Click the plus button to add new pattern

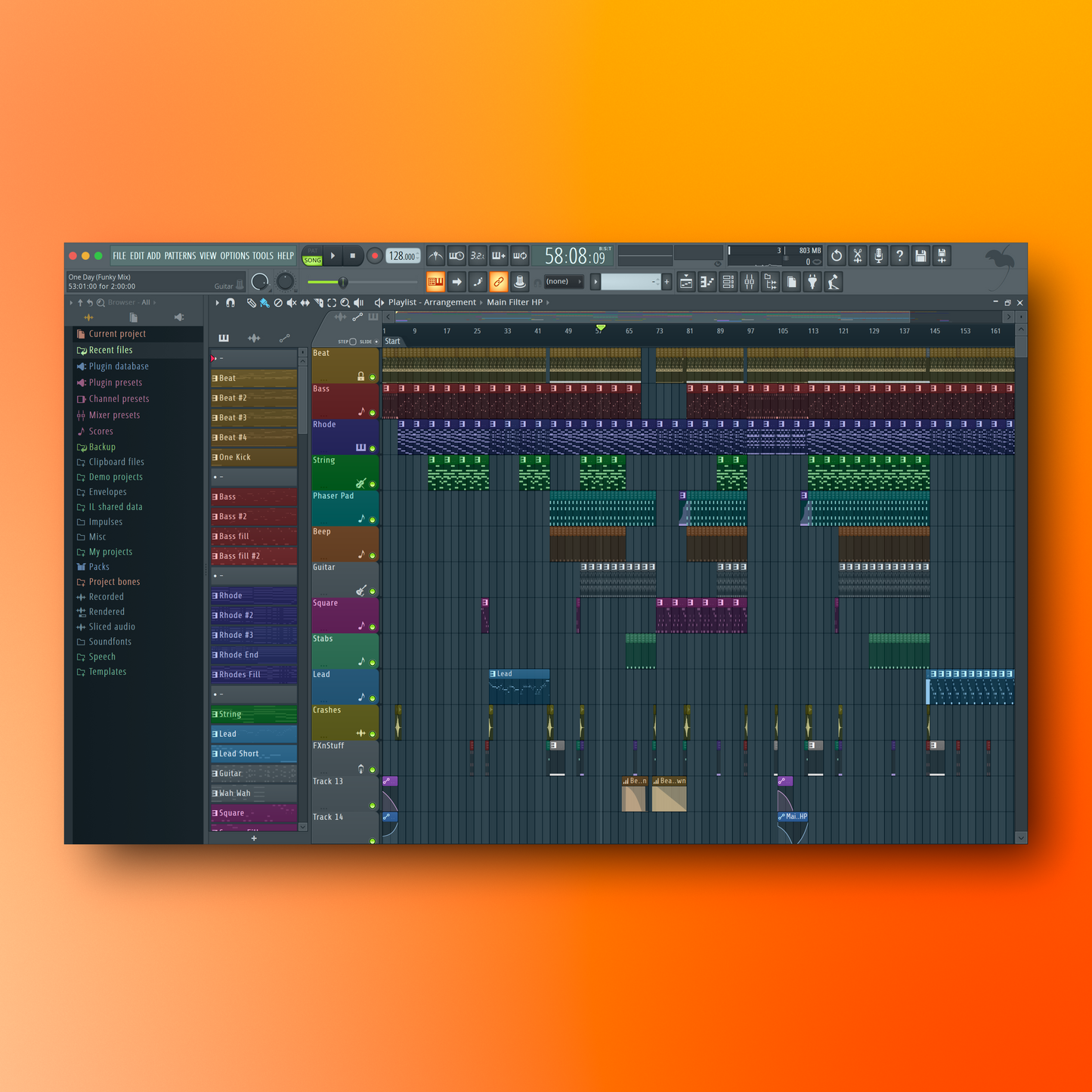(667, 283)
